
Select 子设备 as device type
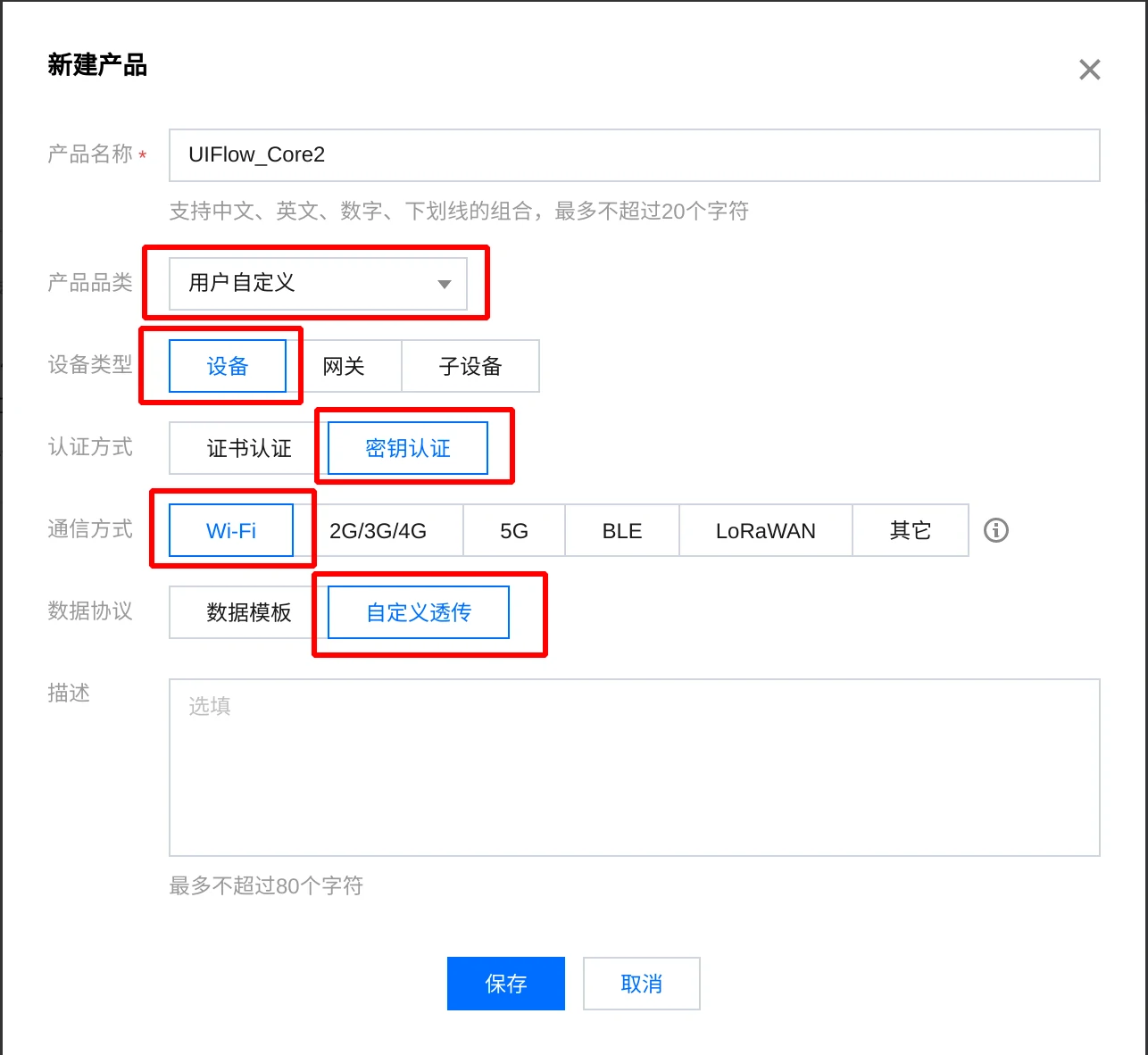(470, 366)
